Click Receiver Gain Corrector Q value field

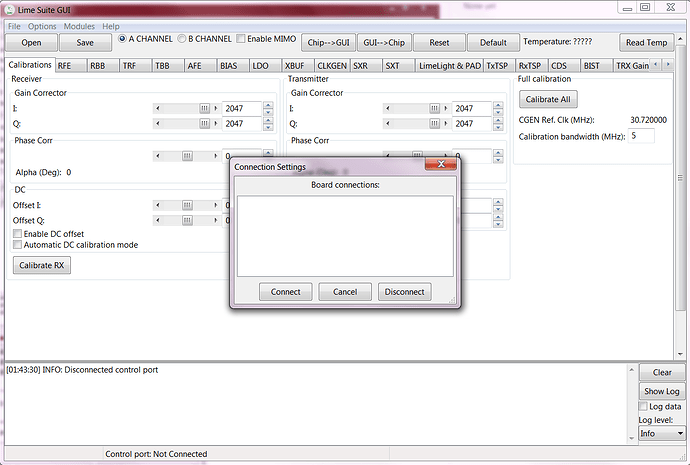[x=242, y=124]
